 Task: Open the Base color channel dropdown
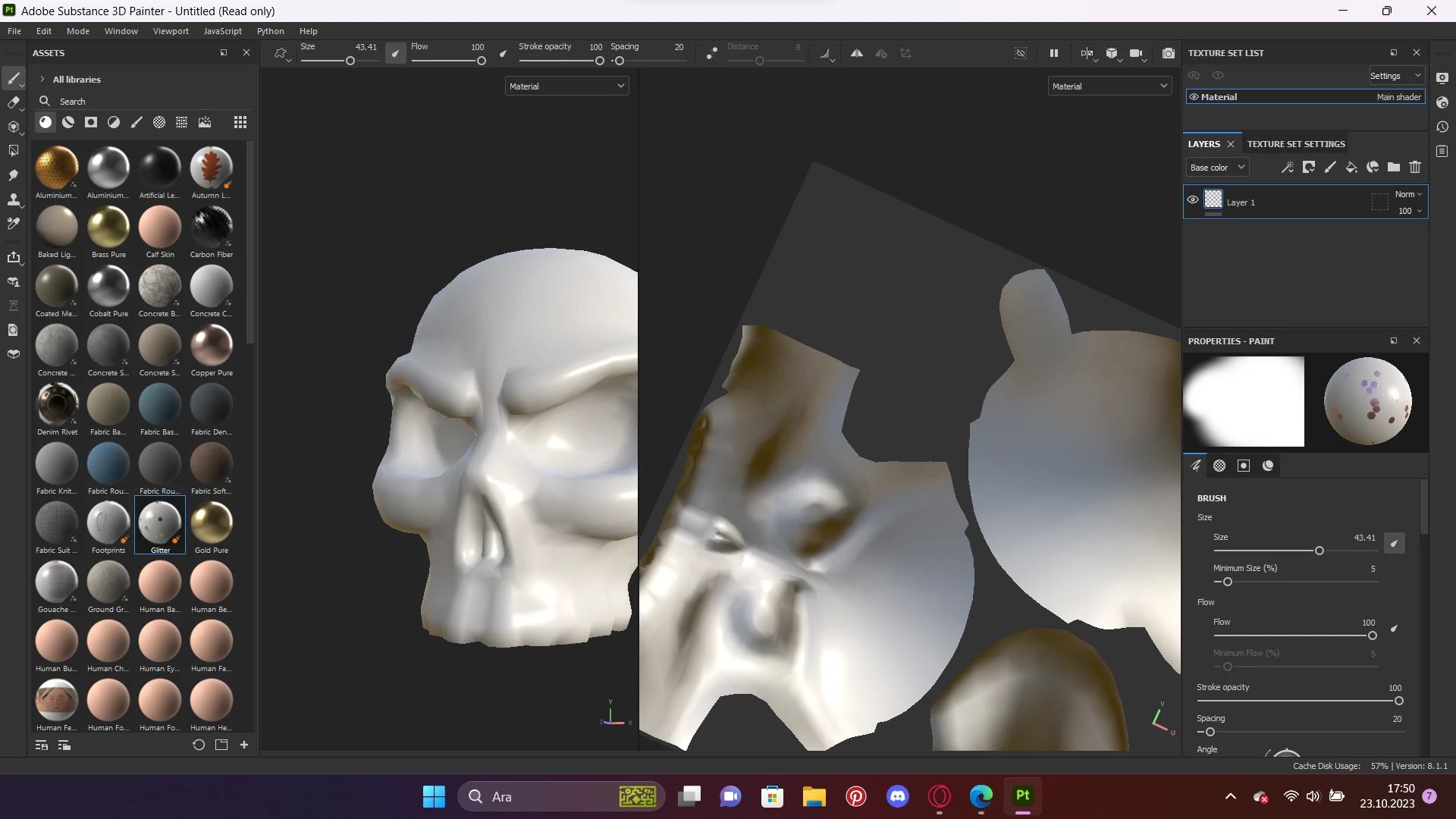(1217, 168)
